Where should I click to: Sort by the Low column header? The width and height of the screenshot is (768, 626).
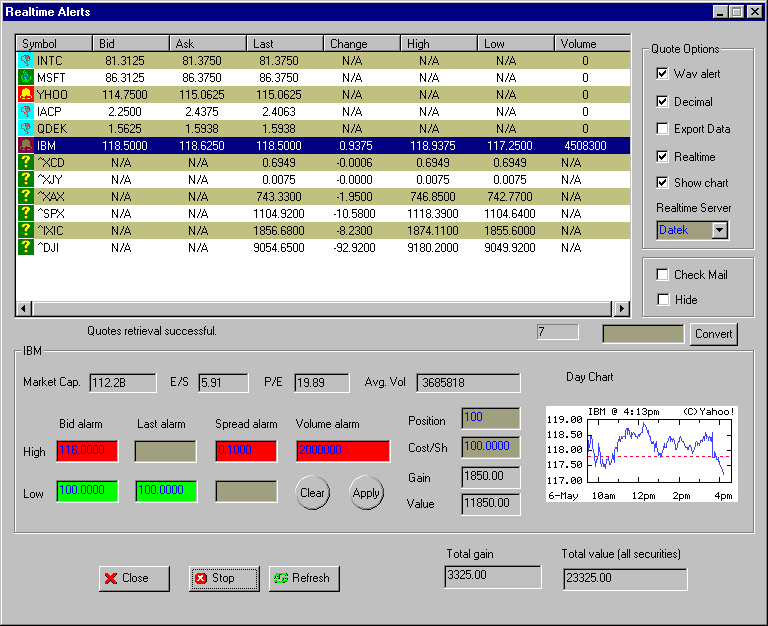point(516,44)
